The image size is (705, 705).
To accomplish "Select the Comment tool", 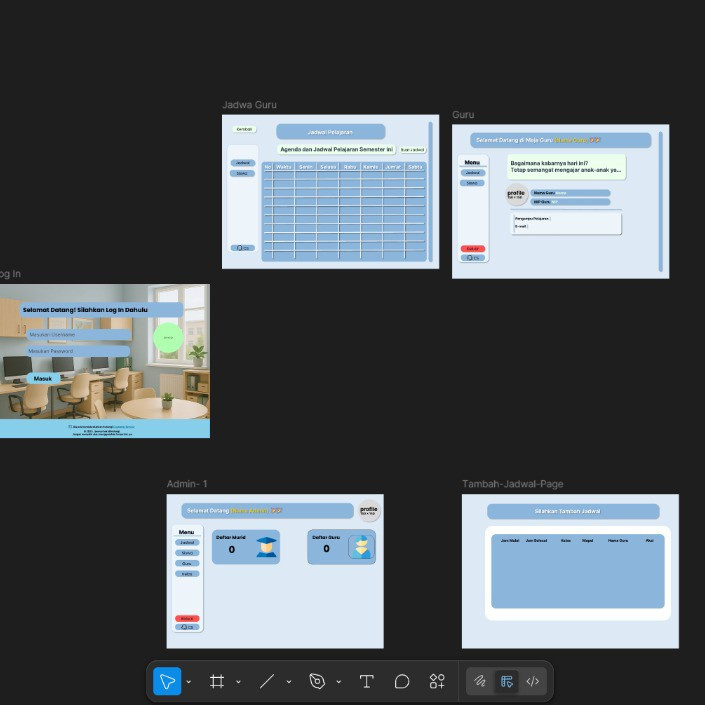I will point(402,681).
